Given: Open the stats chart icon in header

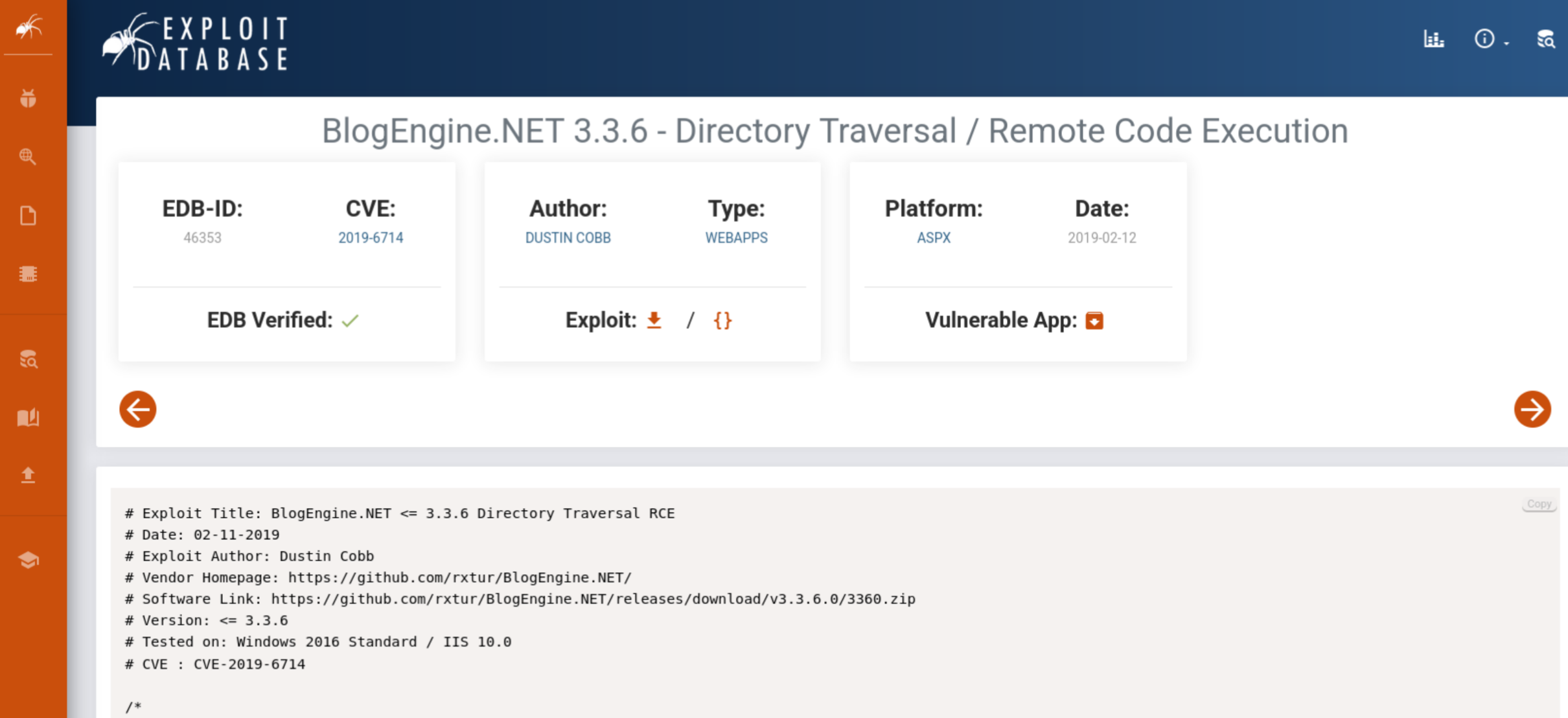Looking at the screenshot, I should (1434, 39).
